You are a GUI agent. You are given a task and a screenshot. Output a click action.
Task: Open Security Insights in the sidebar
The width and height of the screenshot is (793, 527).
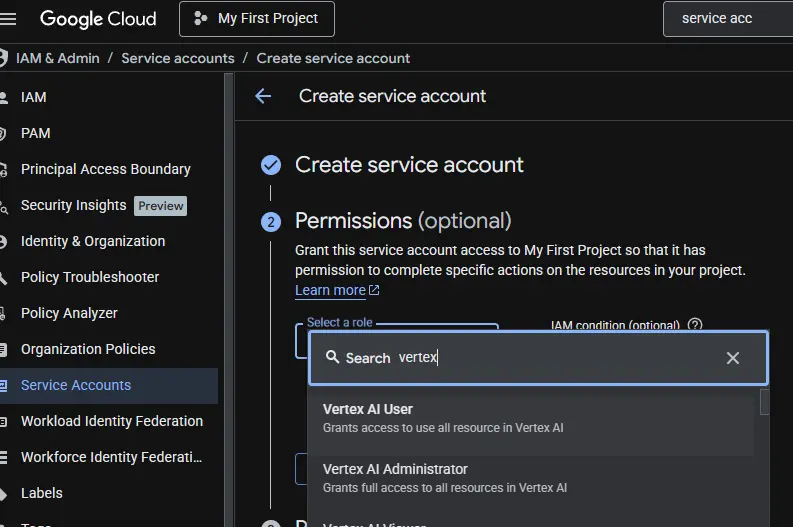pos(73,205)
